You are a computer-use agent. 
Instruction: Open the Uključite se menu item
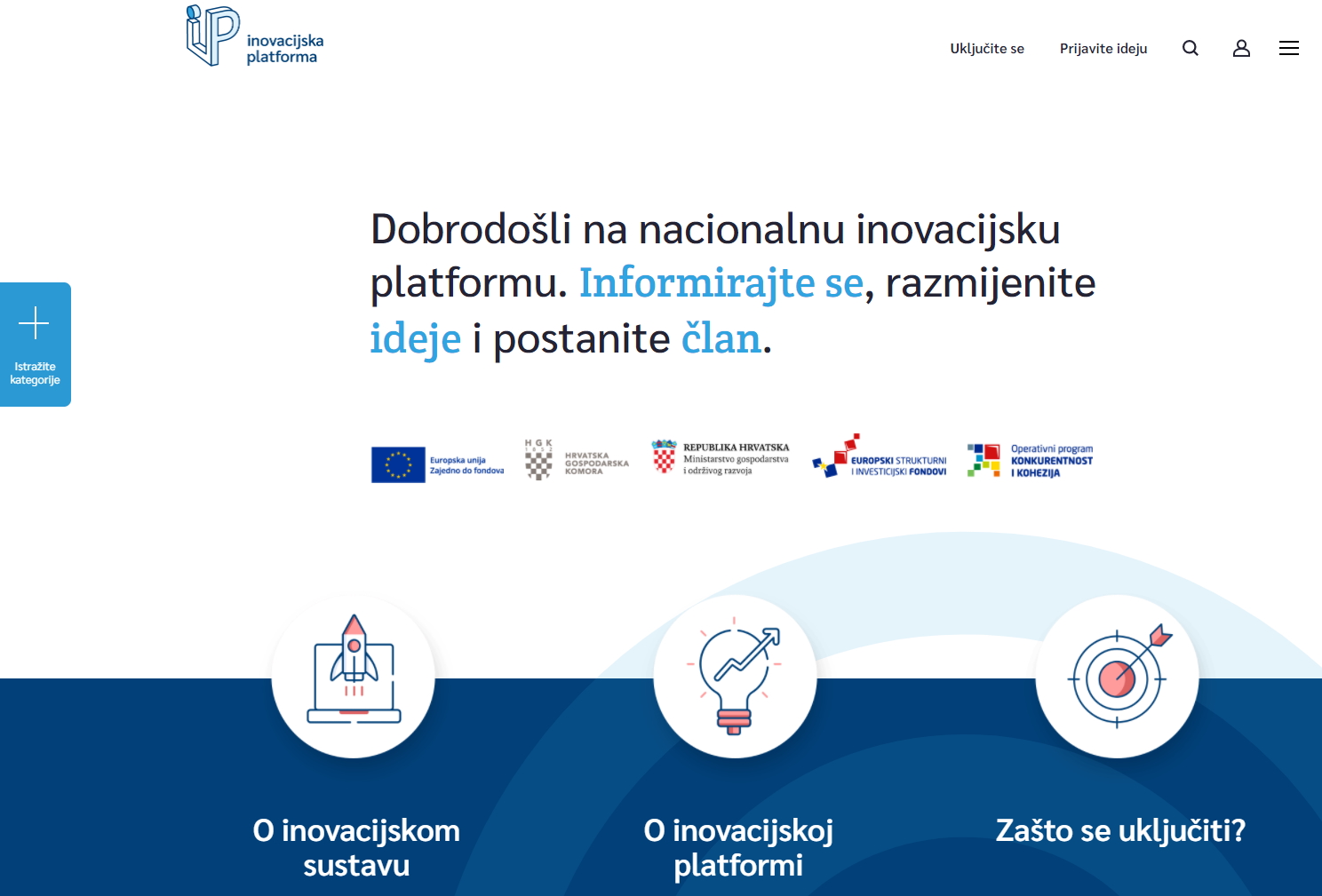tap(986, 49)
